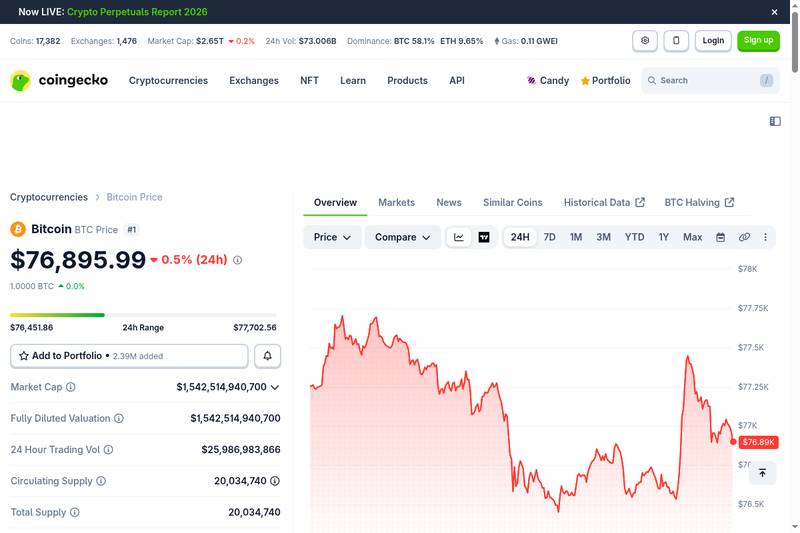Click 24 Hour Trading Vol info icon
The width and height of the screenshot is (800, 533).
coord(108,450)
